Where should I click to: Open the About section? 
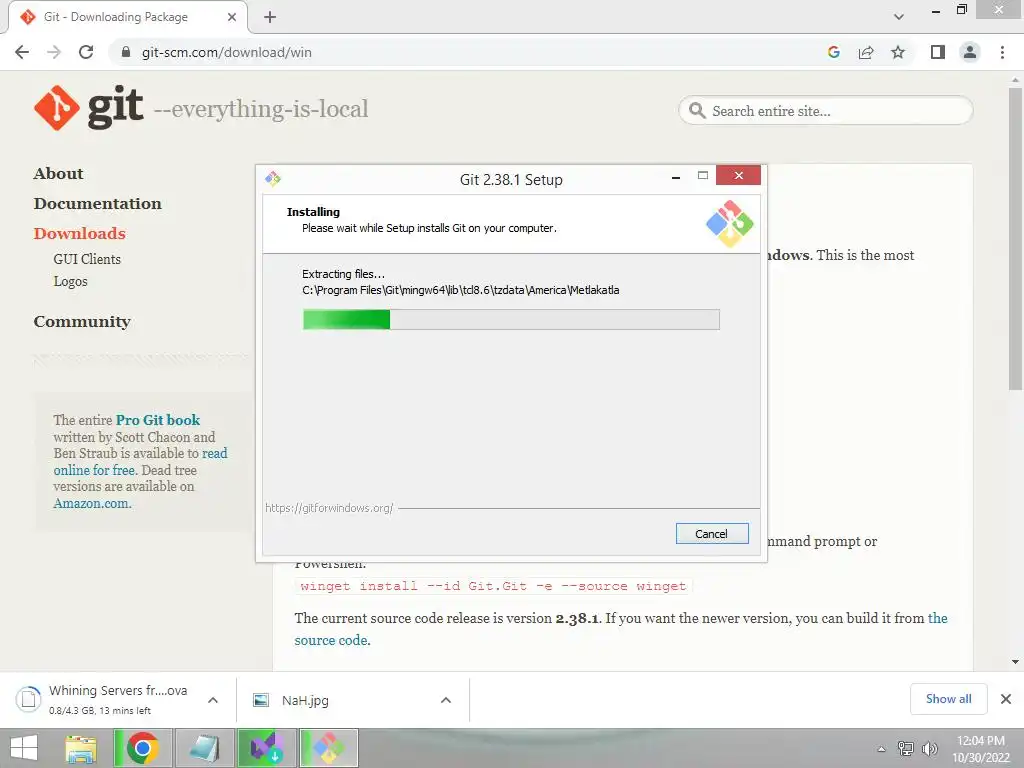click(58, 174)
